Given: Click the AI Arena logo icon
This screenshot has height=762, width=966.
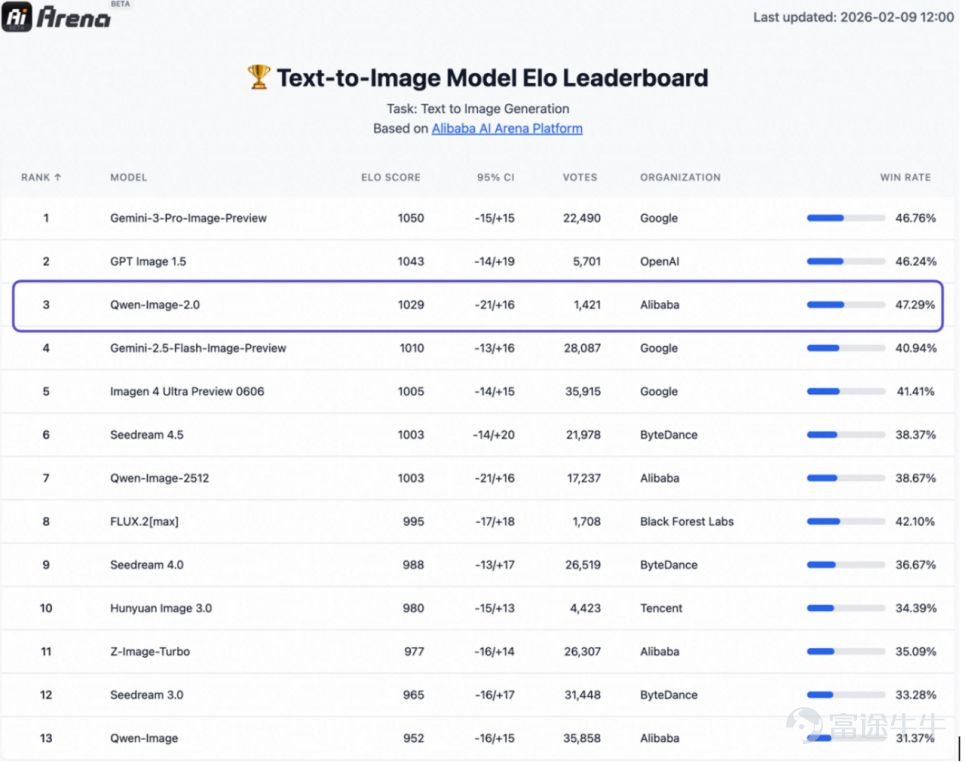Looking at the screenshot, I should (17, 17).
